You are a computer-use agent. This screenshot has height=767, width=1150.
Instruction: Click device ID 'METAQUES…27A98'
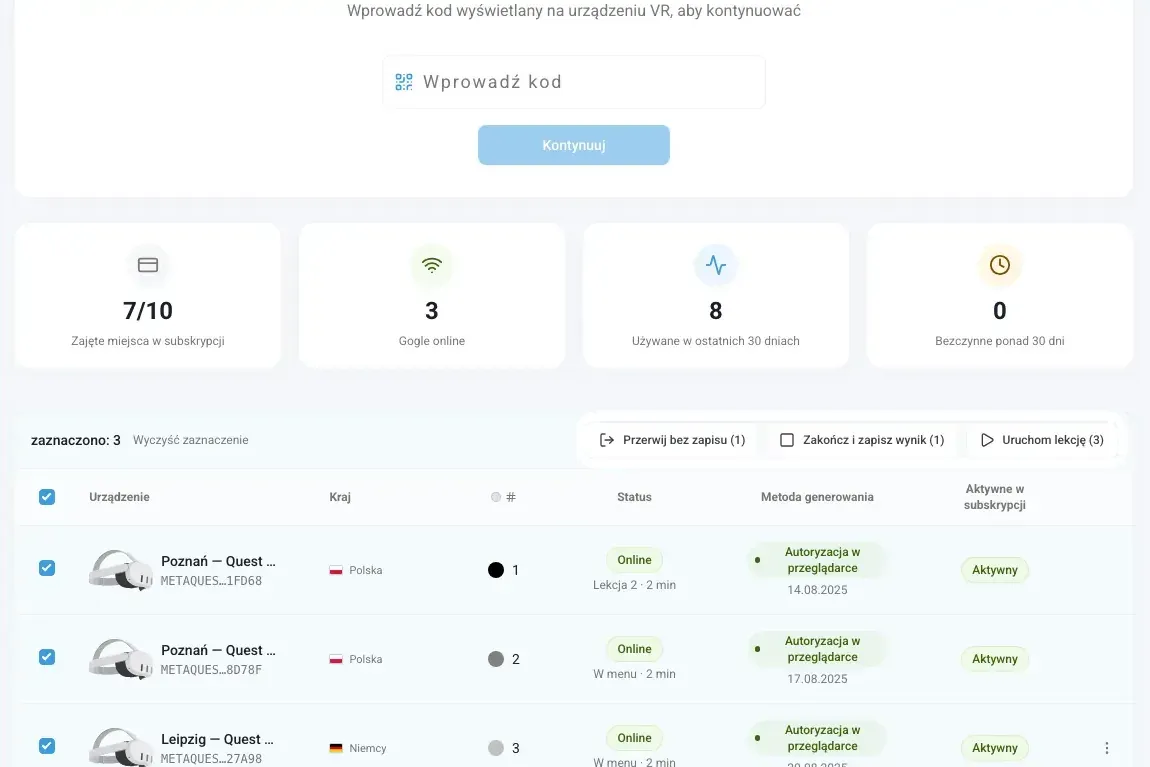click(211, 759)
